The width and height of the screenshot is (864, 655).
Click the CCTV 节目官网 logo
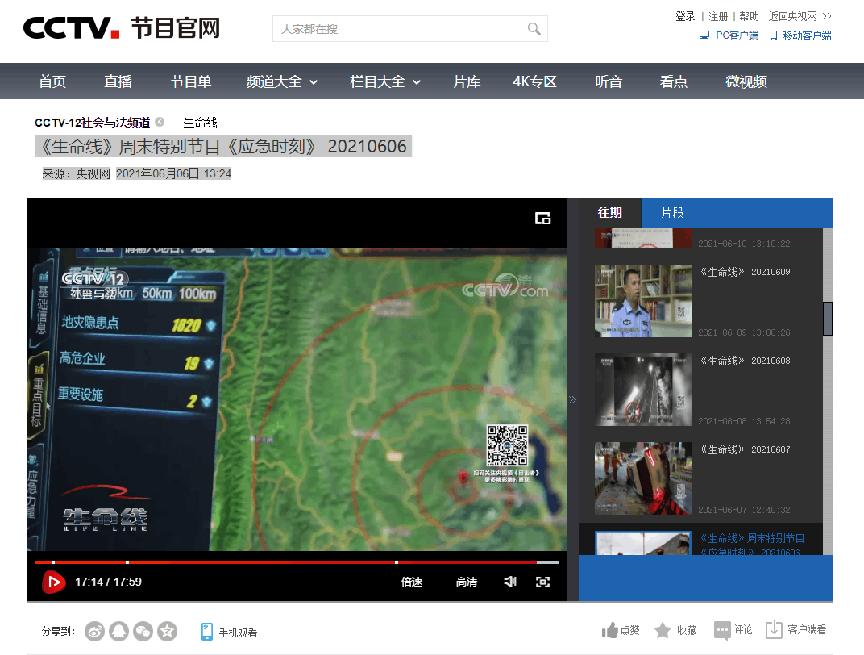pos(121,28)
